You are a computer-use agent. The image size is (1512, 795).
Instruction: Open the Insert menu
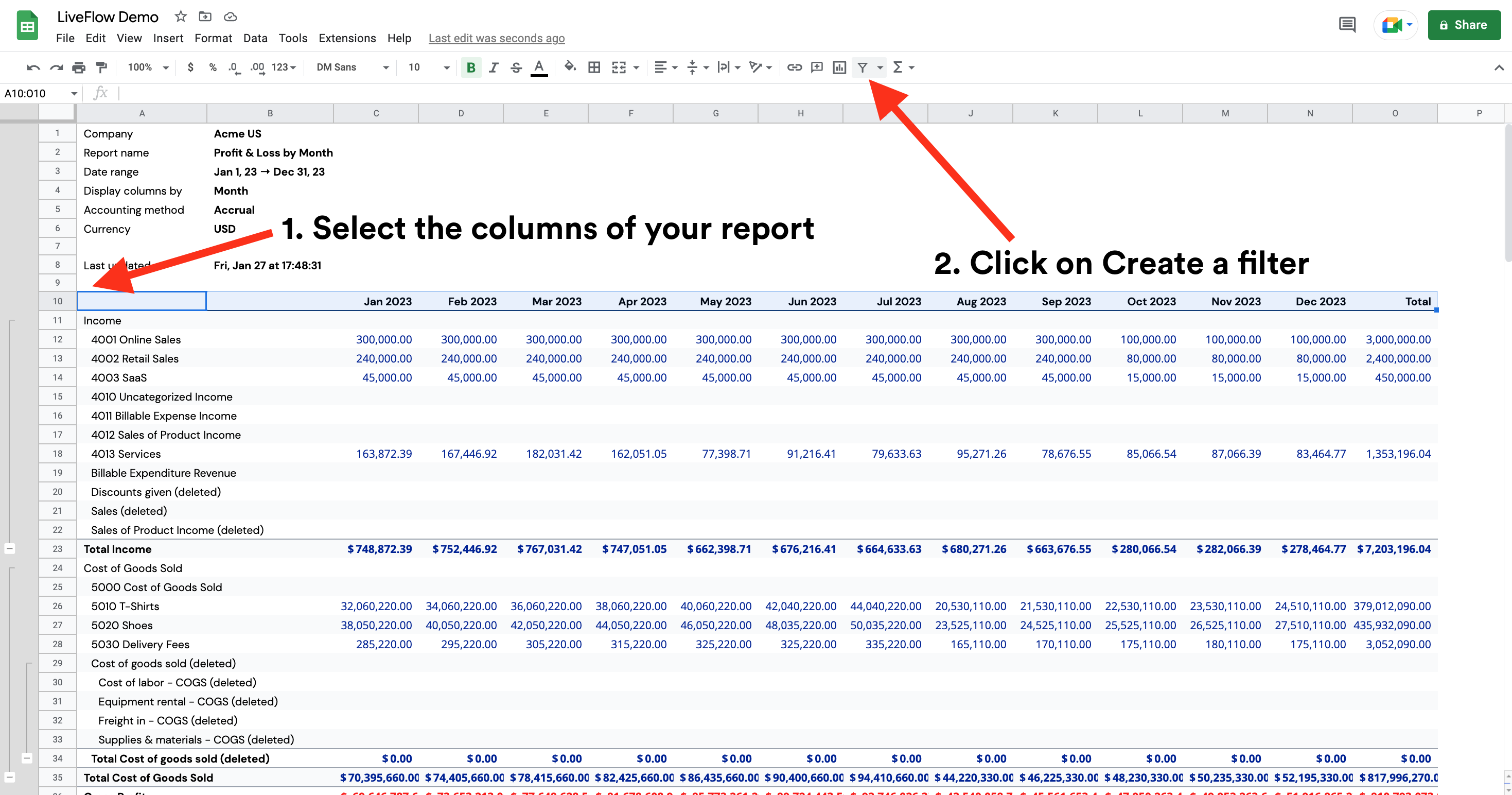(168, 38)
